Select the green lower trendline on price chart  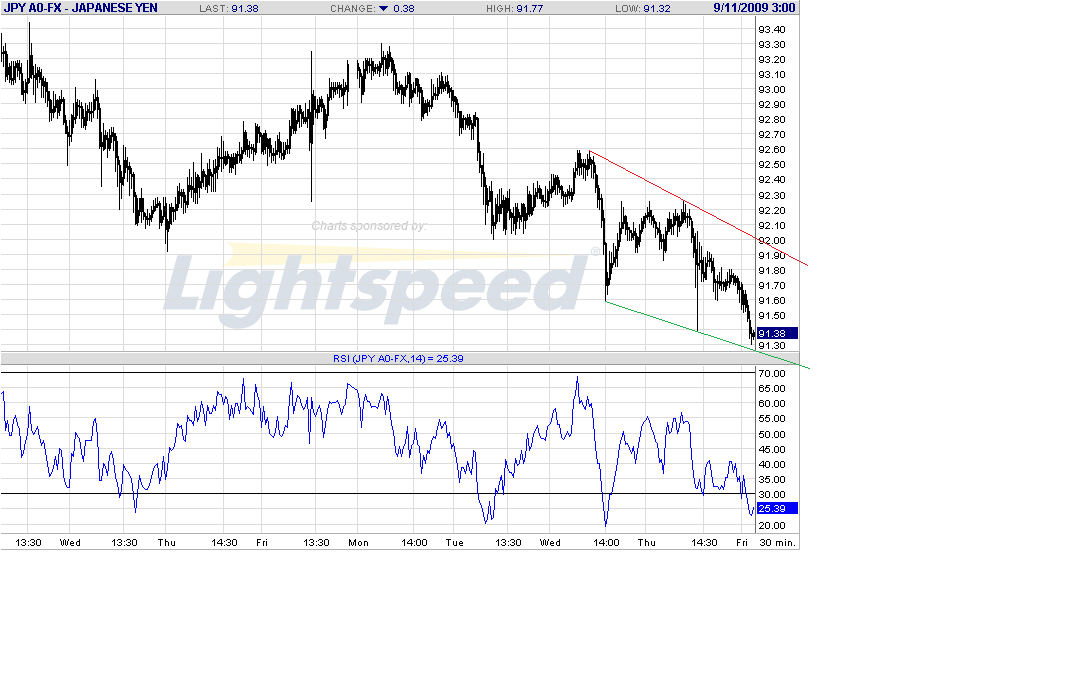[x=707, y=335]
